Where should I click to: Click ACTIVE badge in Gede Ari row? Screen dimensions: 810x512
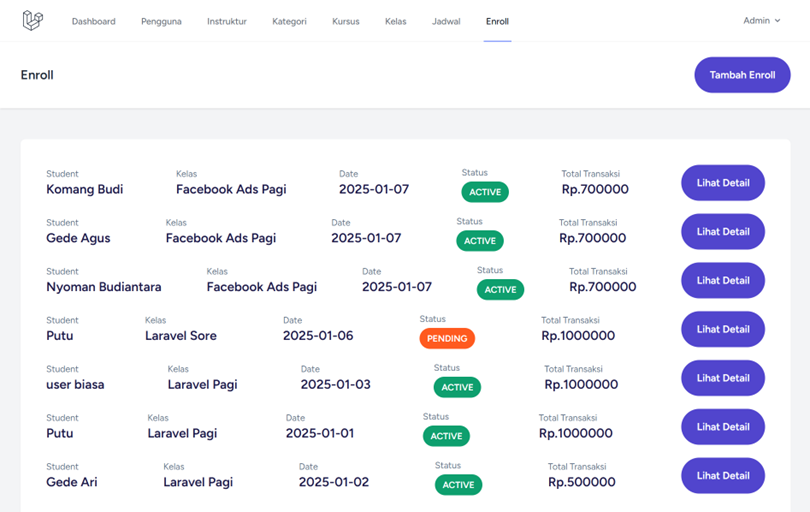tap(458, 485)
